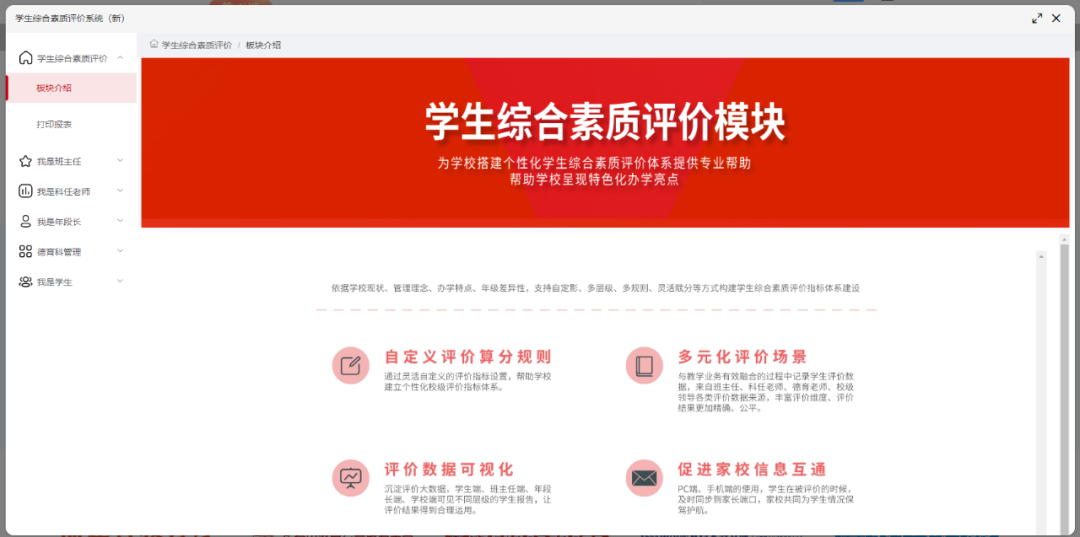
Task: Collapse the 学生综合素质评价 sidebar section
Action: [120, 58]
